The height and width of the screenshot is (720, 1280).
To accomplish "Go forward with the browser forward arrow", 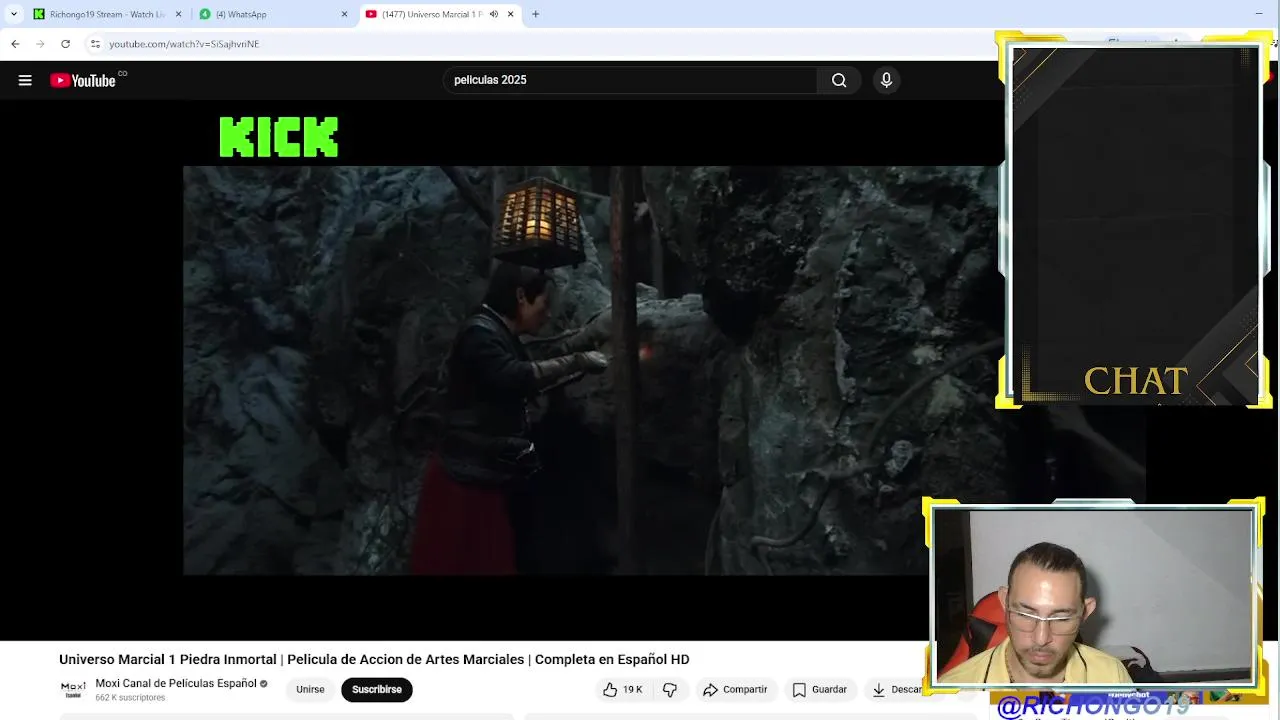I will pos(40,44).
